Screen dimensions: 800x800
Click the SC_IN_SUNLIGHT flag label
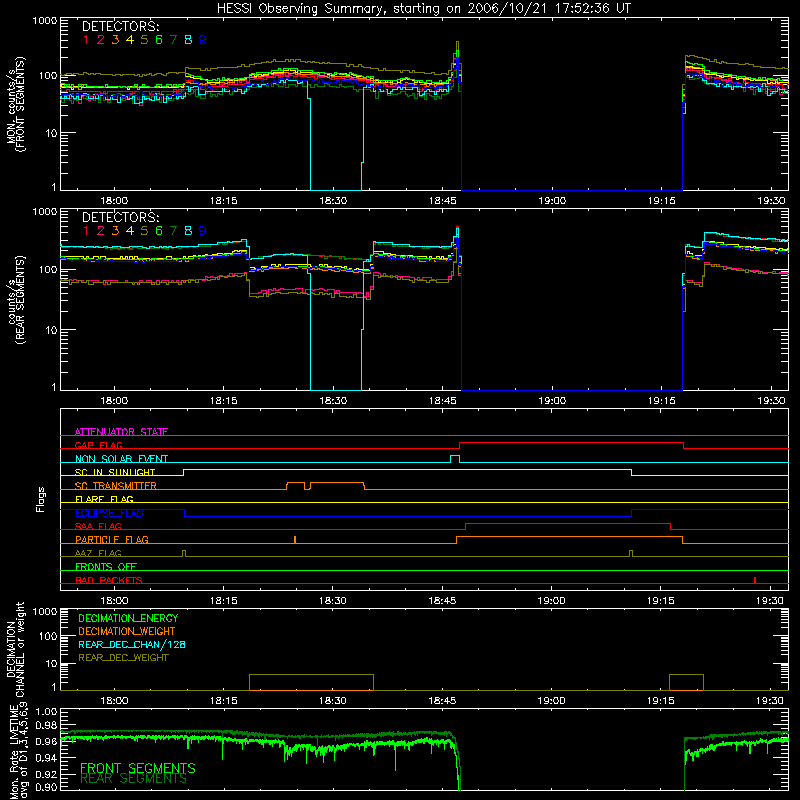pos(115,472)
